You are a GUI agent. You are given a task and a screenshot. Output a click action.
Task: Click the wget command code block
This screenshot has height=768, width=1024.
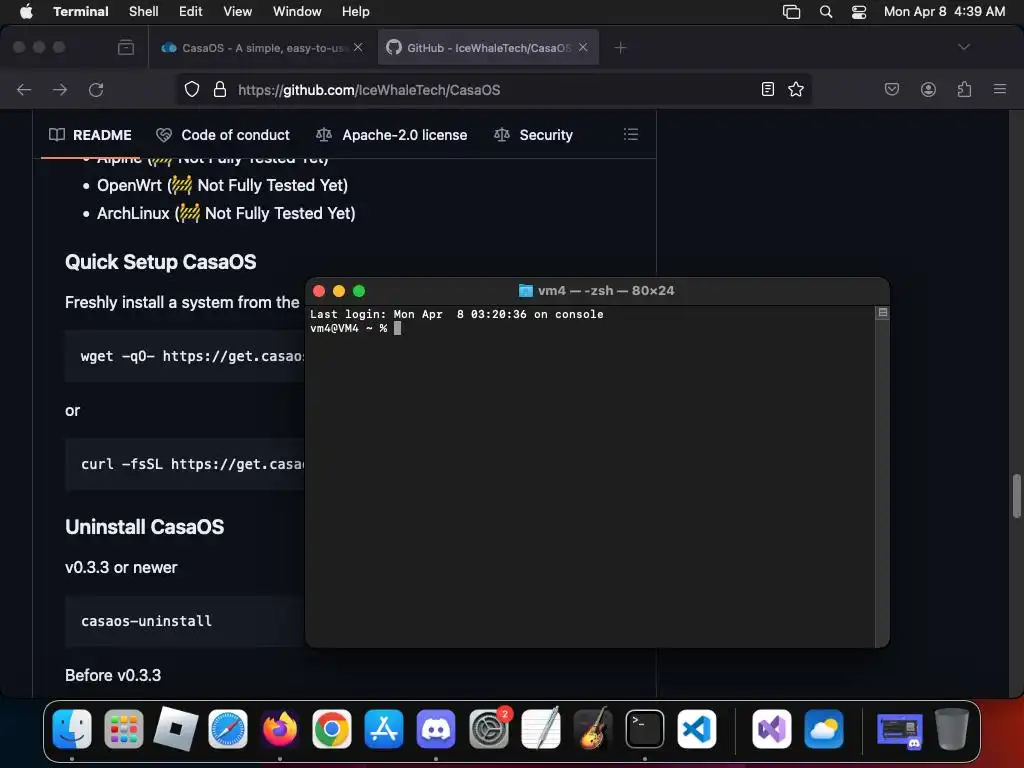pyautogui.click(x=185, y=356)
